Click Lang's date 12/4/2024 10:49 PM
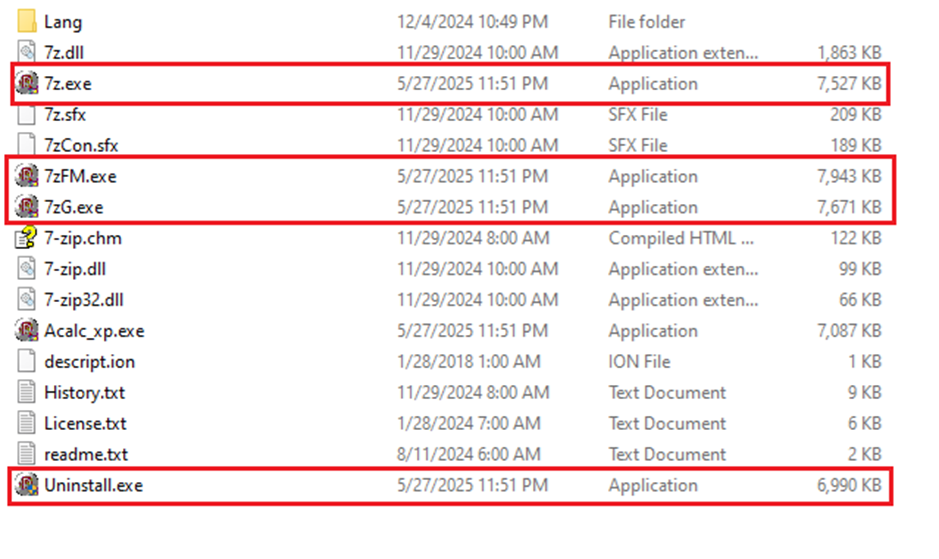Image resolution: width=939 pixels, height=559 pixels. coord(472,22)
